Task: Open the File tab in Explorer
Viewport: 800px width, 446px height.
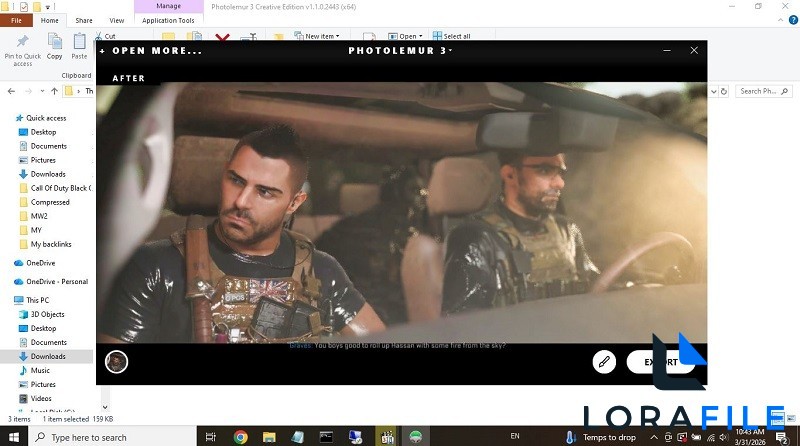Action: pos(16,20)
